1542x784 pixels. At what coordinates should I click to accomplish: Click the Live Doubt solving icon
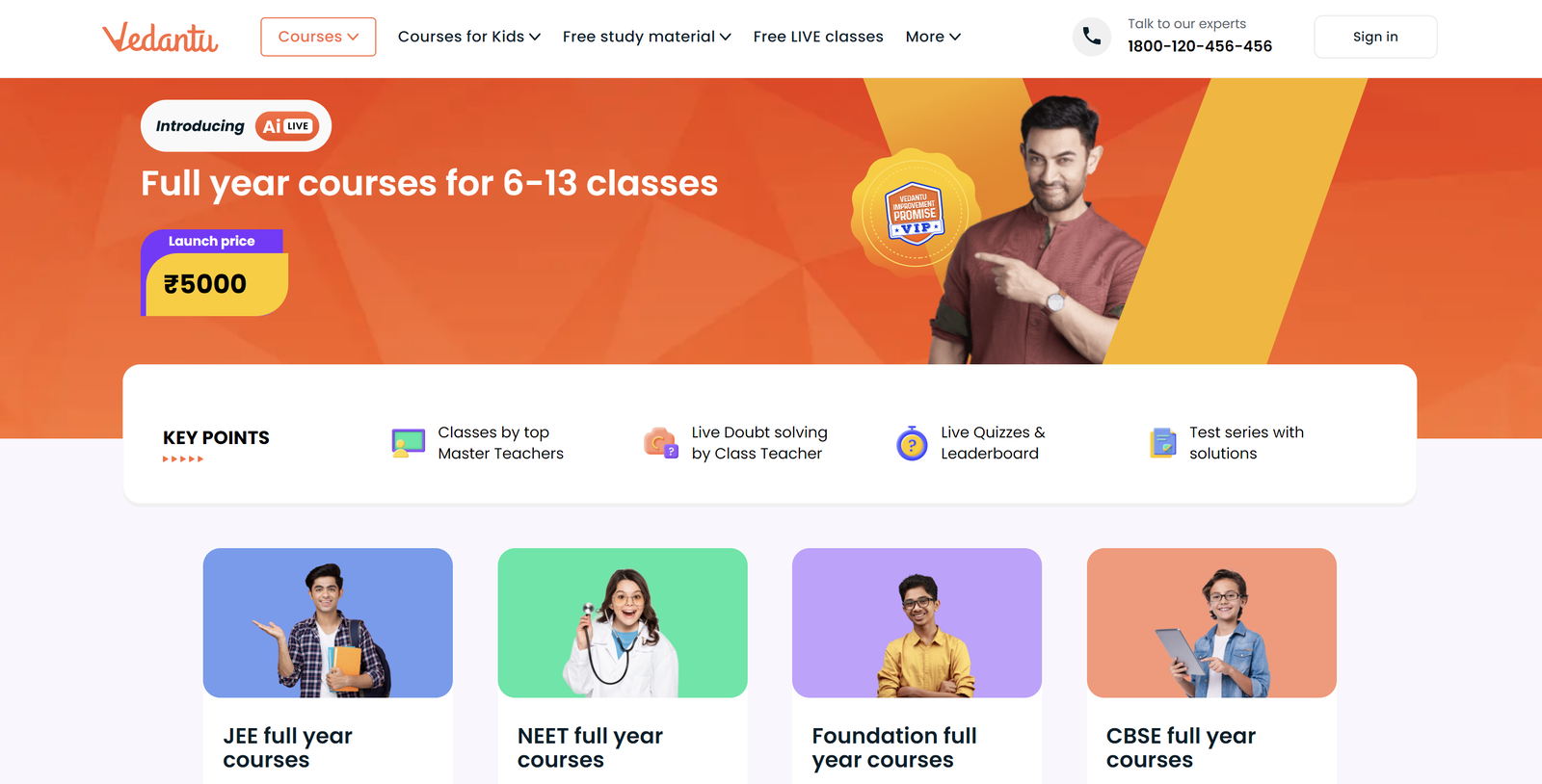(661, 442)
